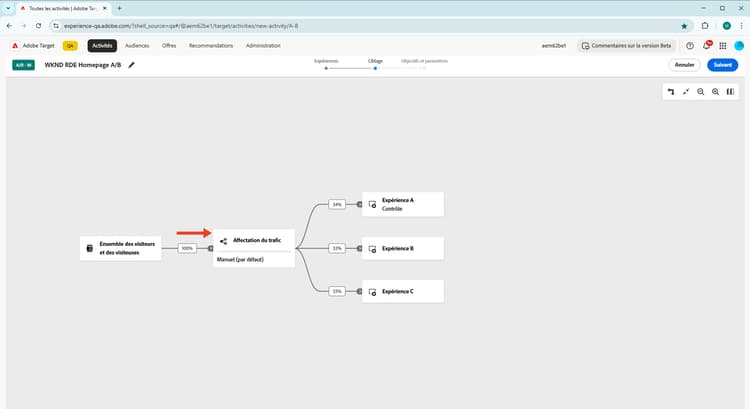
Task: Click the magnifier icon left of the minimap toggle
Action: pos(715,92)
